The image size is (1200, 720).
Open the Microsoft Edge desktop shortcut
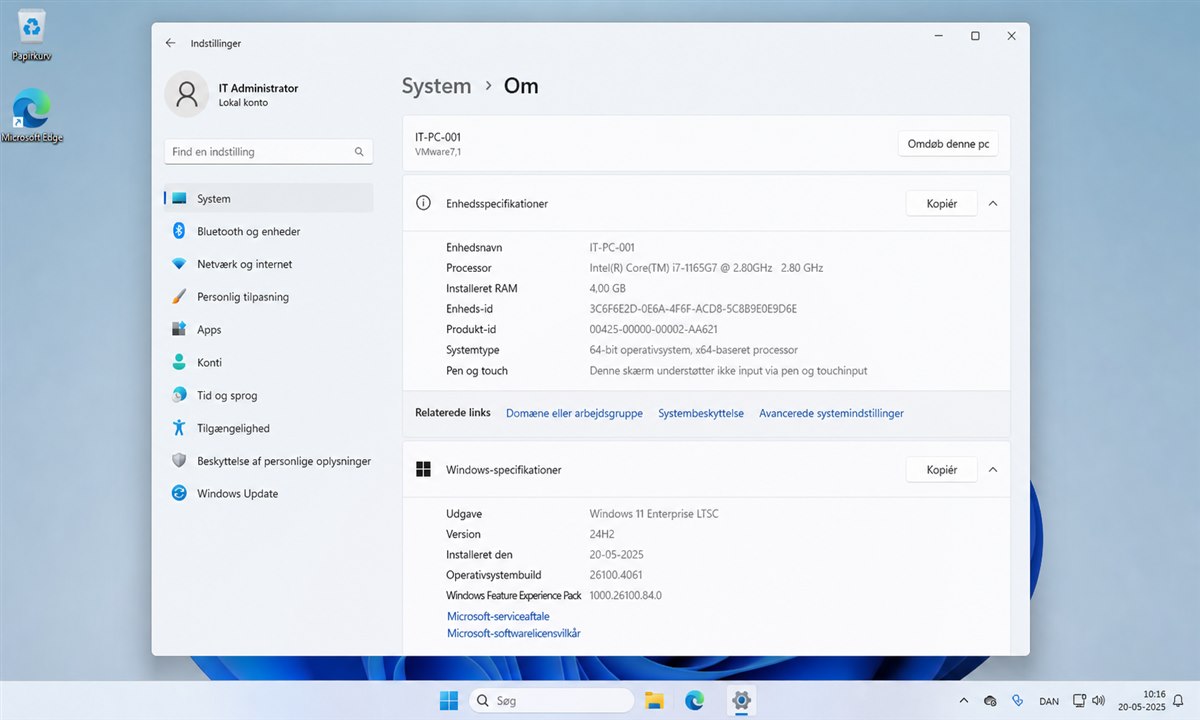point(32,116)
